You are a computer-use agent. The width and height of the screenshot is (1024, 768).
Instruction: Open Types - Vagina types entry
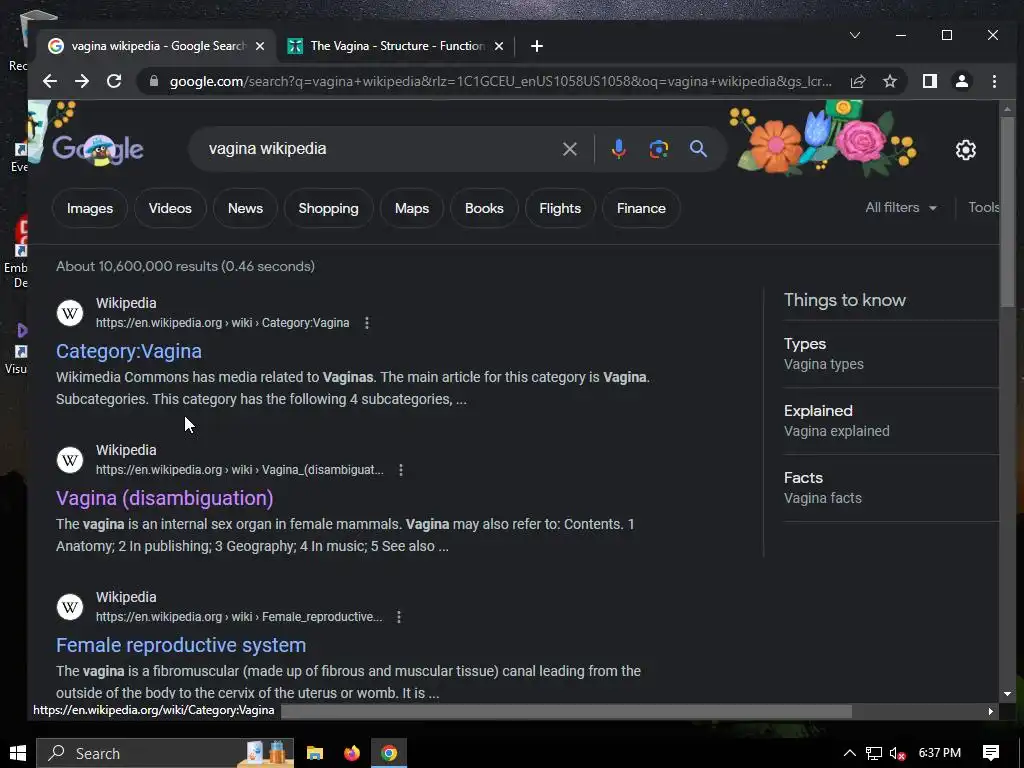pyautogui.click(x=891, y=354)
